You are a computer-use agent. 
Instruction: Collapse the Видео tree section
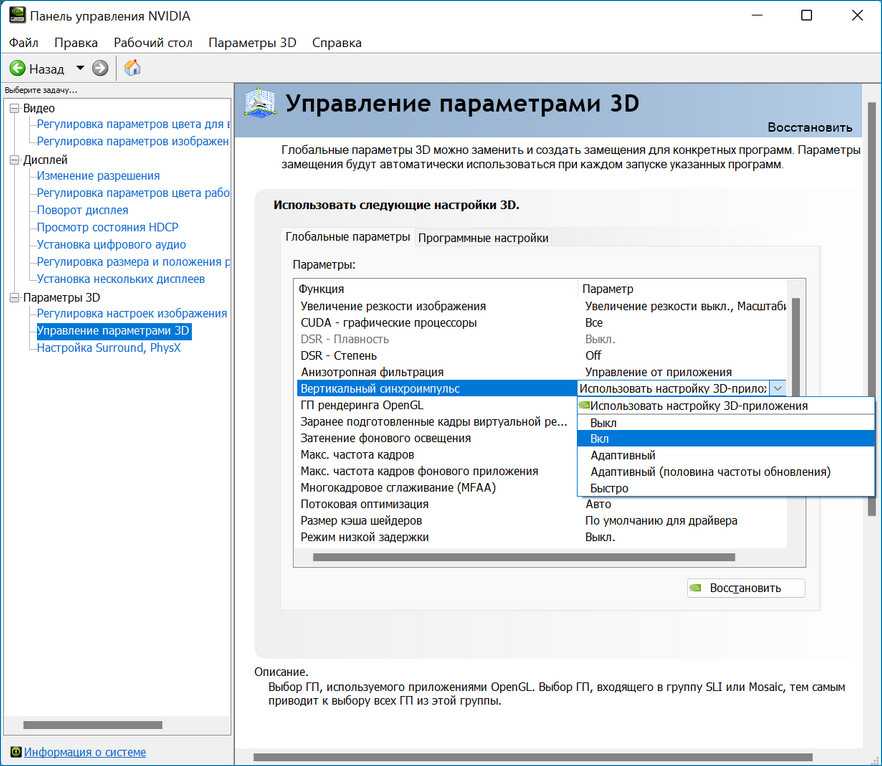point(14,108)
